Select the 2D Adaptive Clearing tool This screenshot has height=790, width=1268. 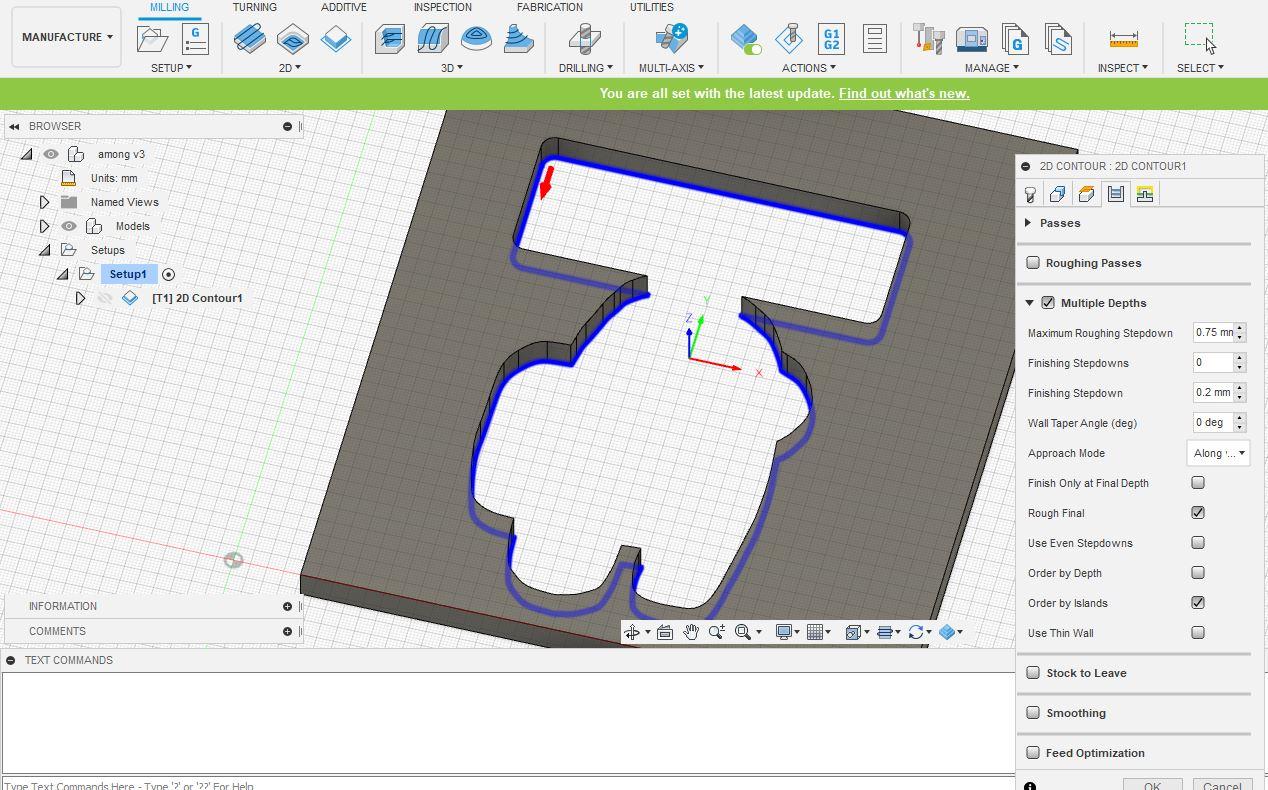[x=249, y=39]
